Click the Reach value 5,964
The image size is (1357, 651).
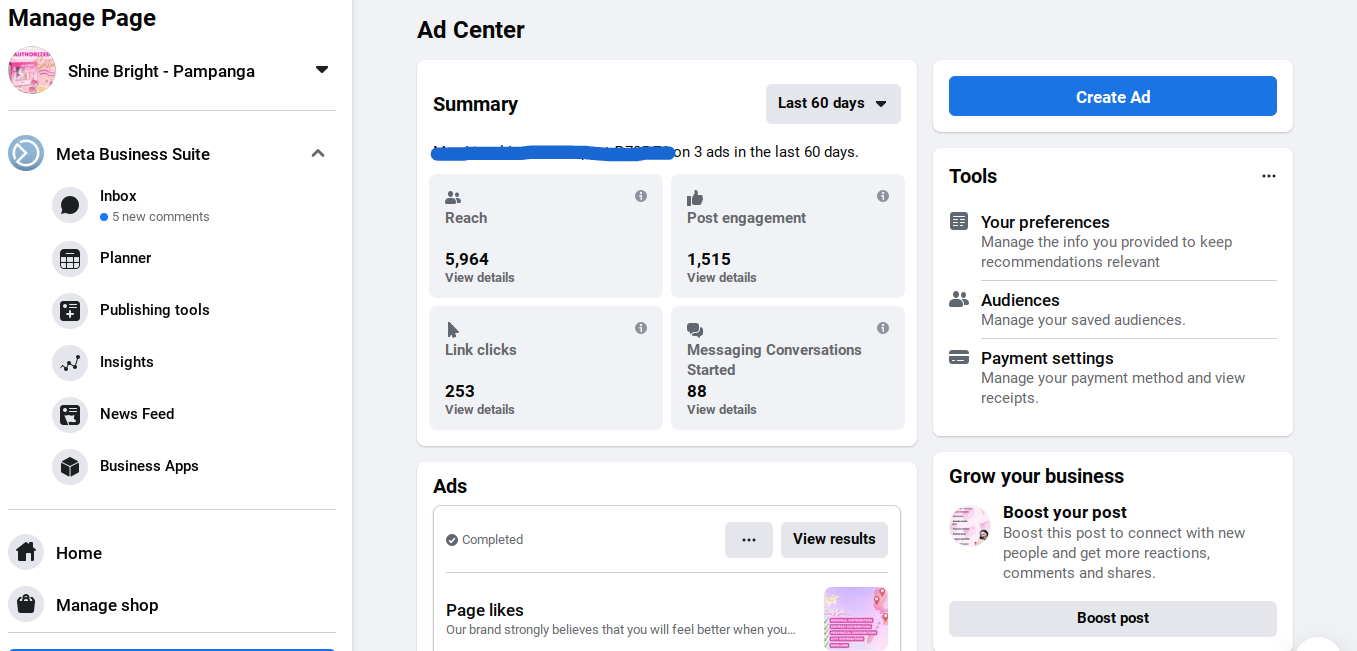[467, 259]
